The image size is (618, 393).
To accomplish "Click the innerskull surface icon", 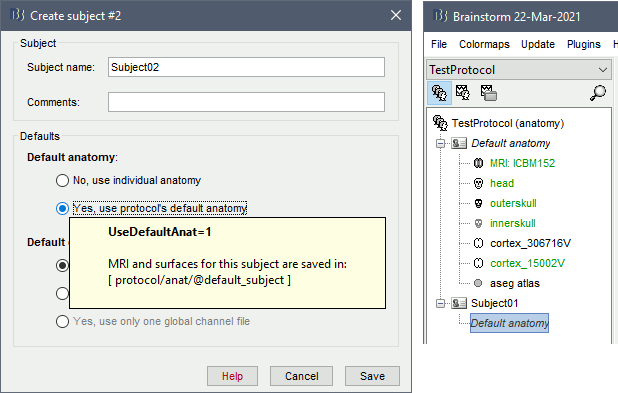I will [x=478, y=224].
